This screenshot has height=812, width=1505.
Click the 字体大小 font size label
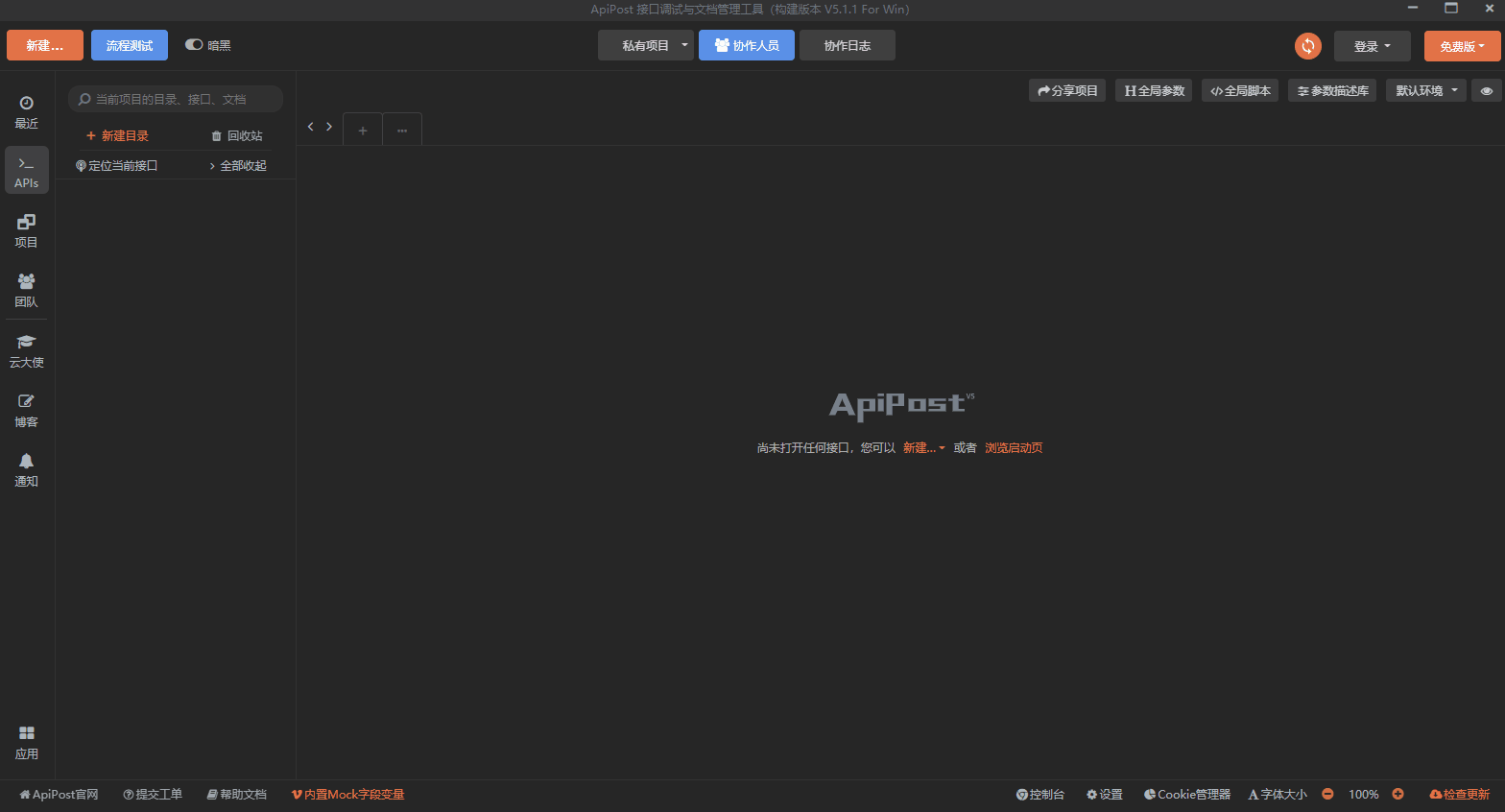coord(1278,795)
